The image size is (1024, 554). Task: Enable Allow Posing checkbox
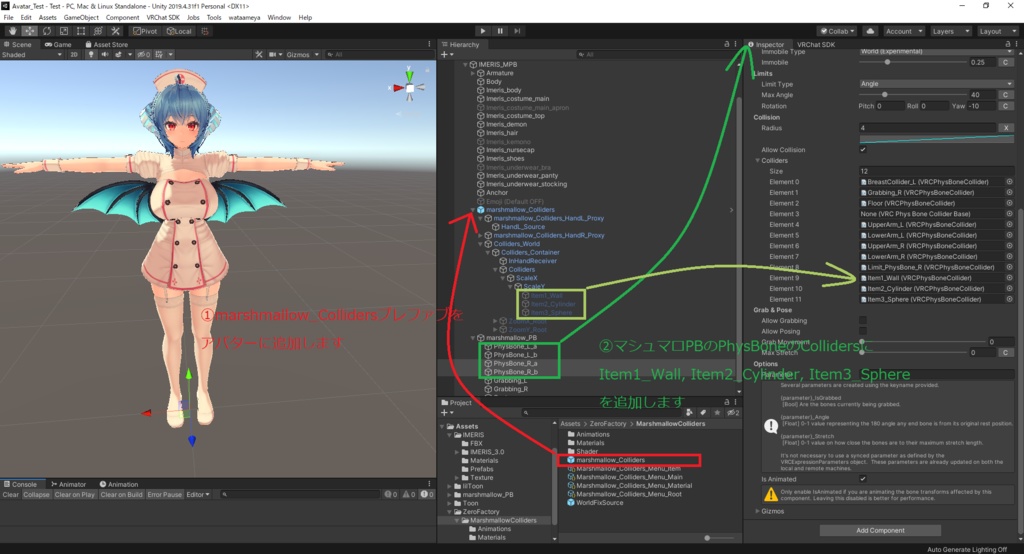(x=863, y=331)
